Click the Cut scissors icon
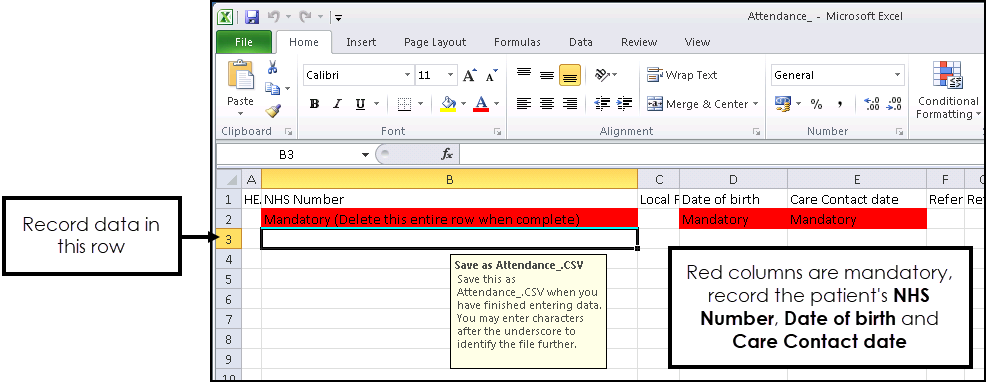 click(273, 67)
